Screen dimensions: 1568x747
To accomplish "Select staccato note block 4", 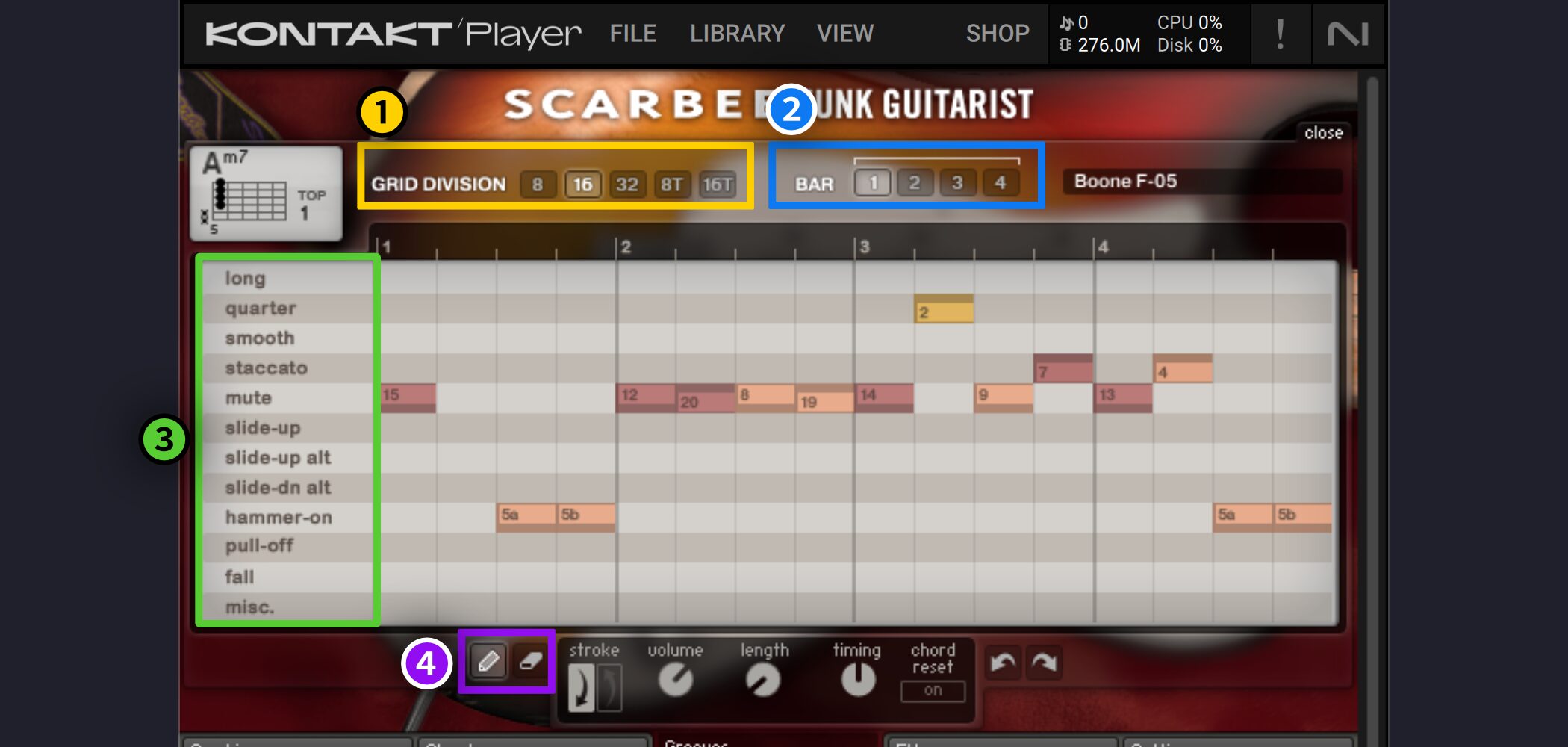I will coord(1183,368).
